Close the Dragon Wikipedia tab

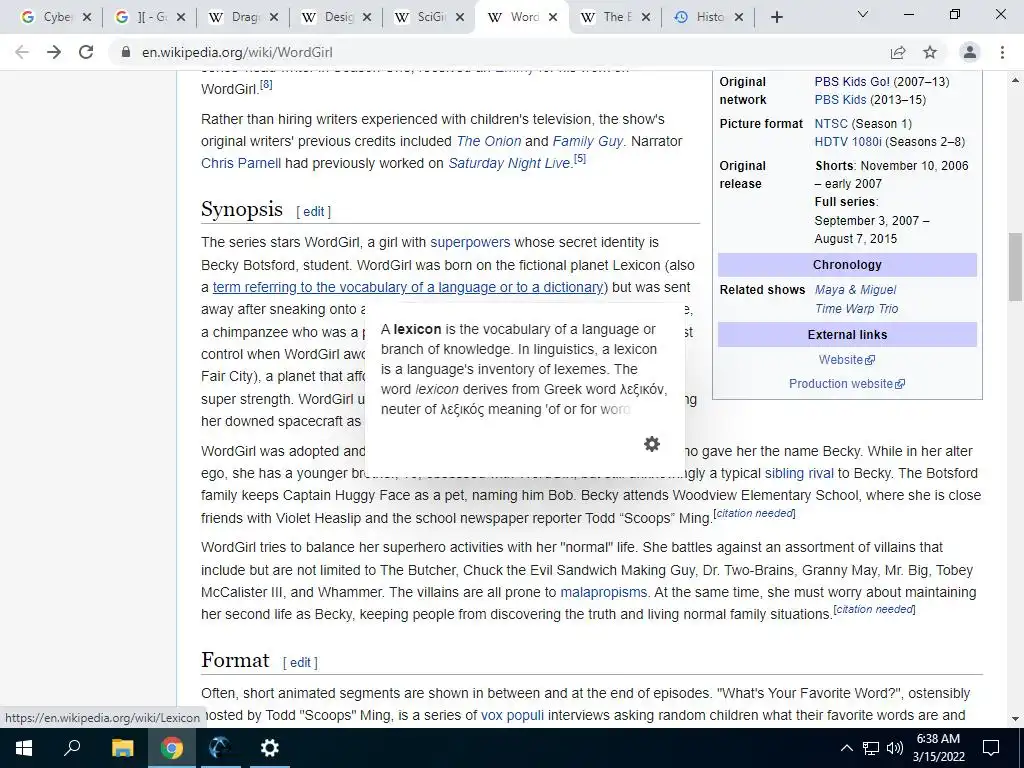[274, 18]
